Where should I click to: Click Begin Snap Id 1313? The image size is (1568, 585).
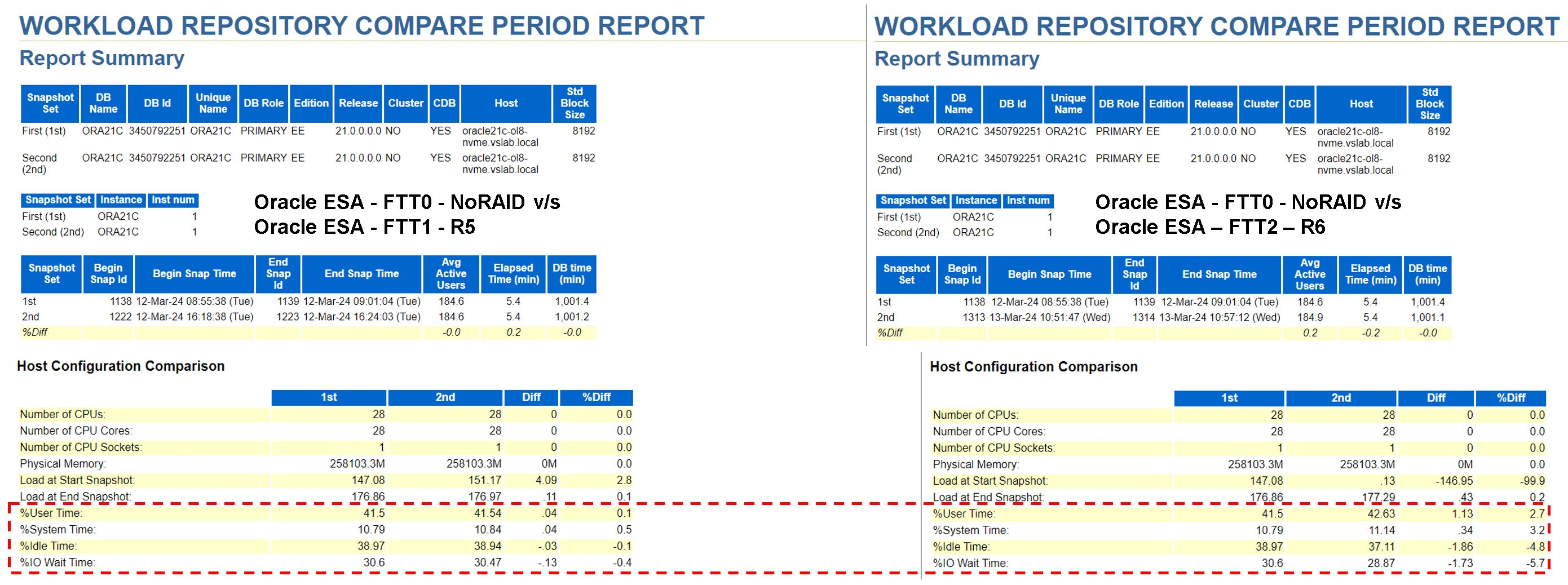(973, 317)
